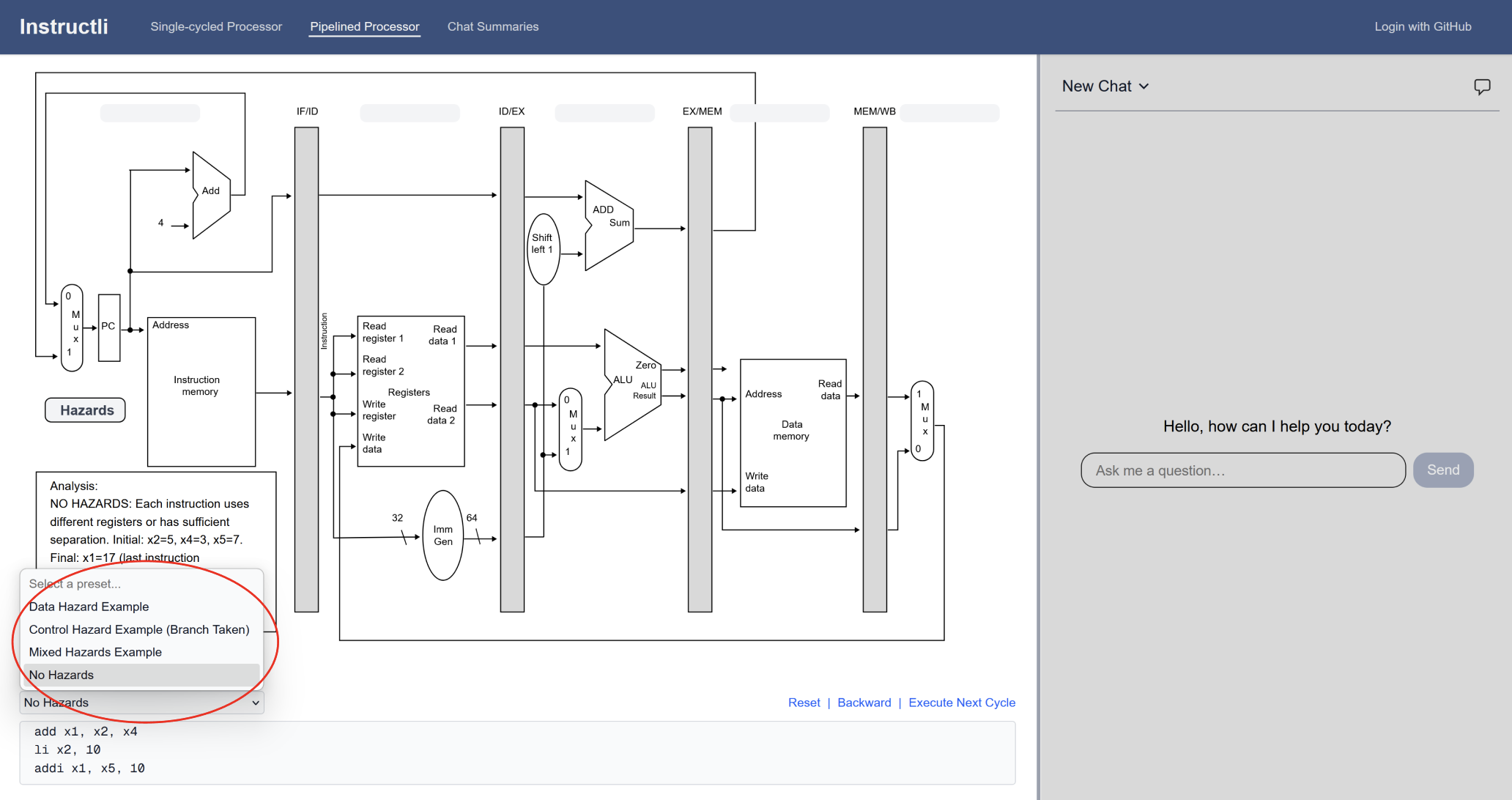
Task: Click Execute Next Cycle
Action: [x=962, y=703]
